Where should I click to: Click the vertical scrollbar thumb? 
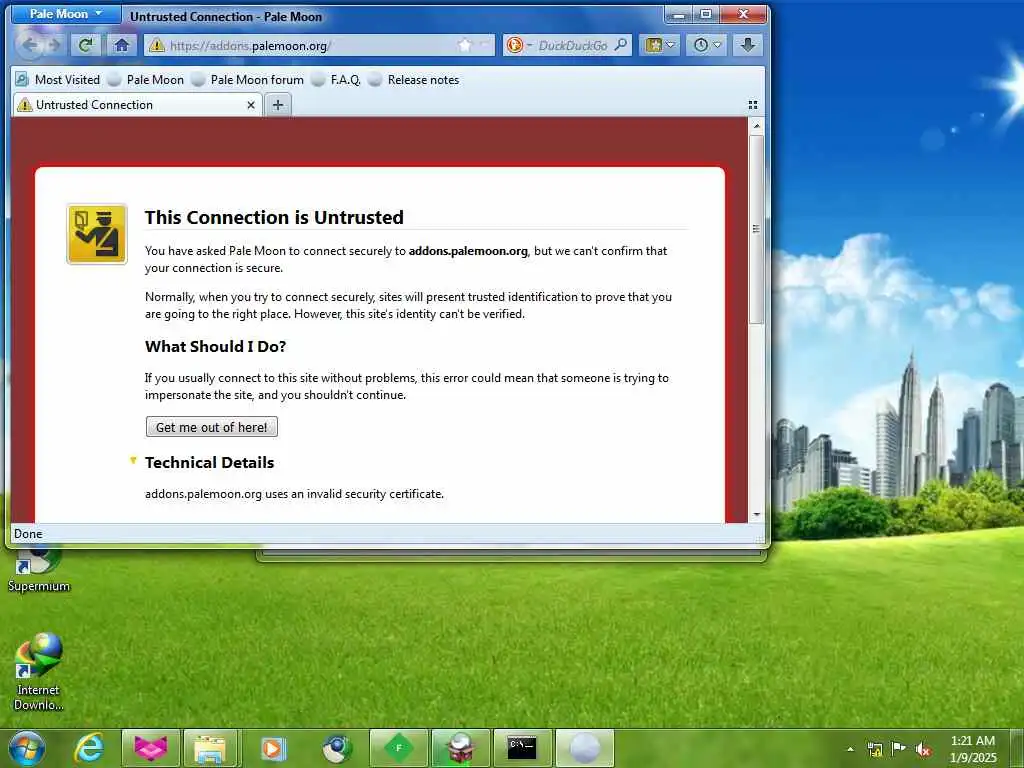point(756,229)
